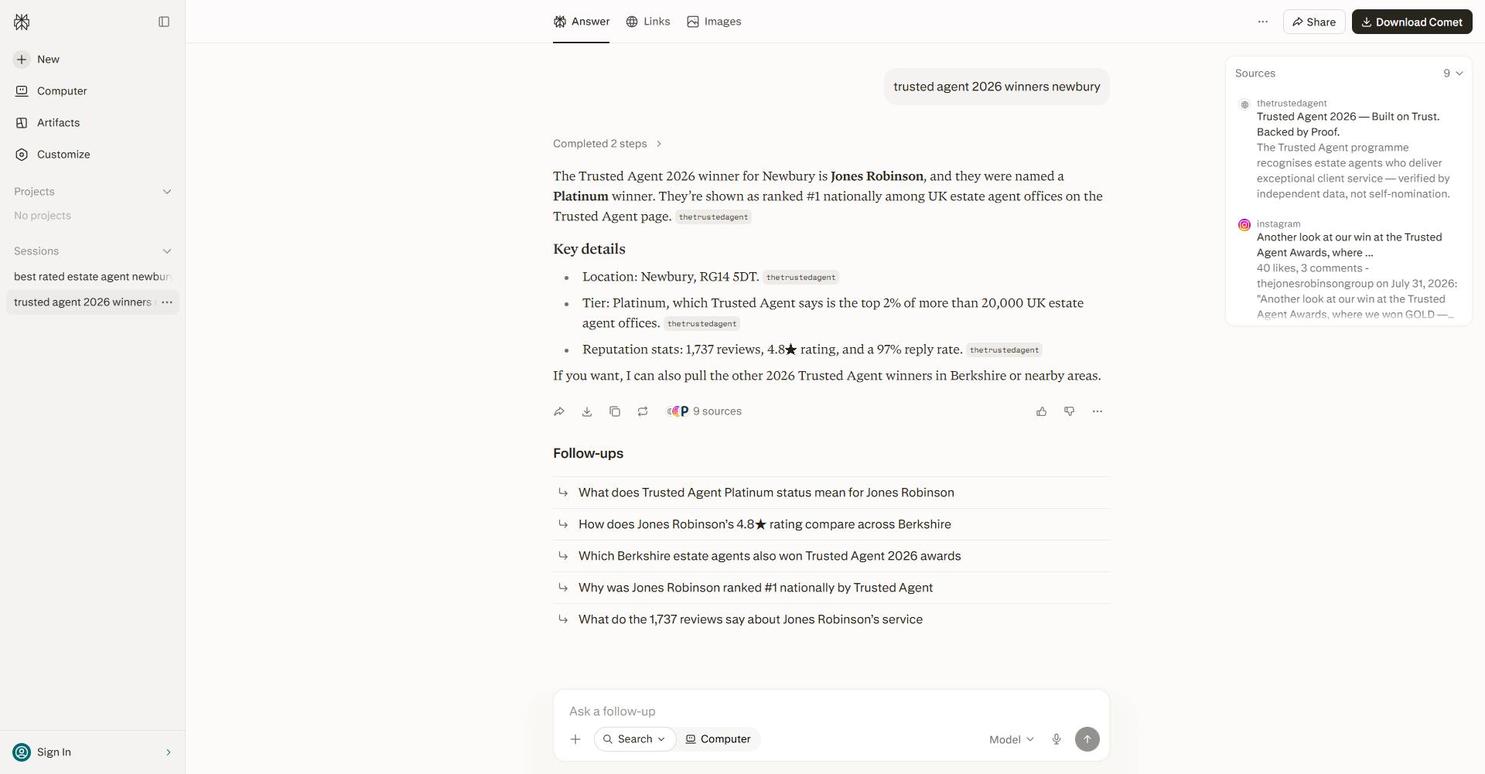Click the thumbs up icon
This screenshot has width=1485, height=774.
tap(1041, 412)
